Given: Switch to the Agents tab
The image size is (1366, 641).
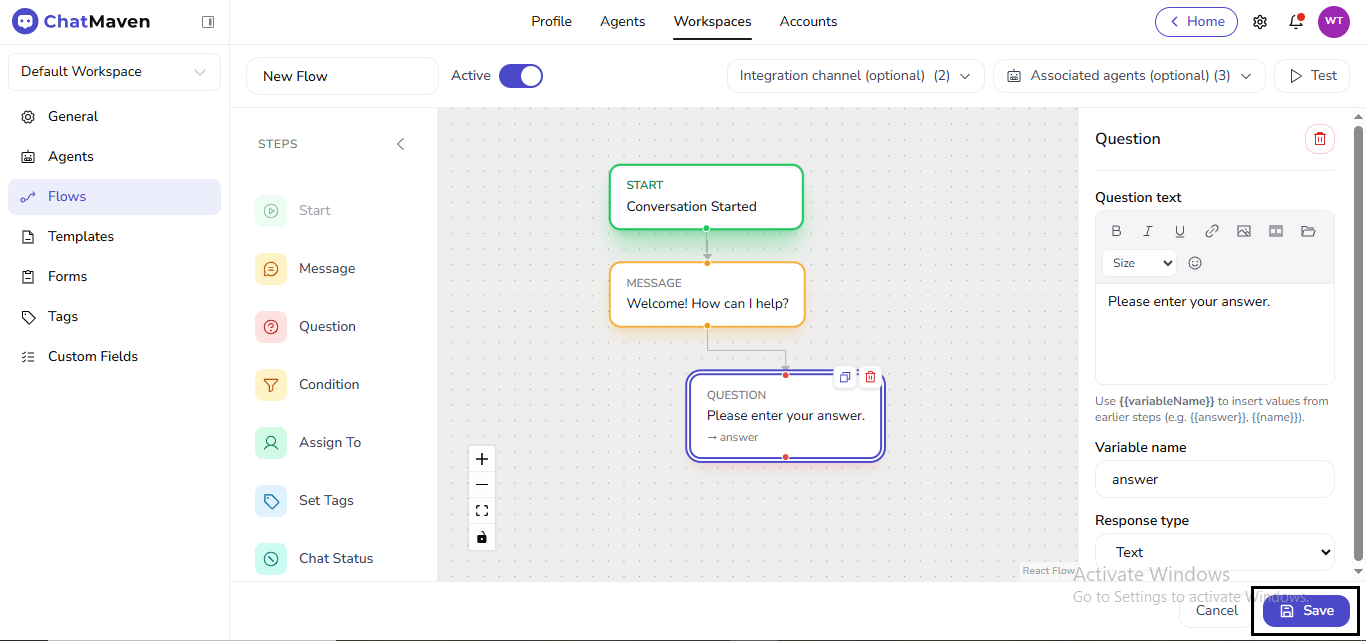Looking at the screenshot, I should coord(622,21).
